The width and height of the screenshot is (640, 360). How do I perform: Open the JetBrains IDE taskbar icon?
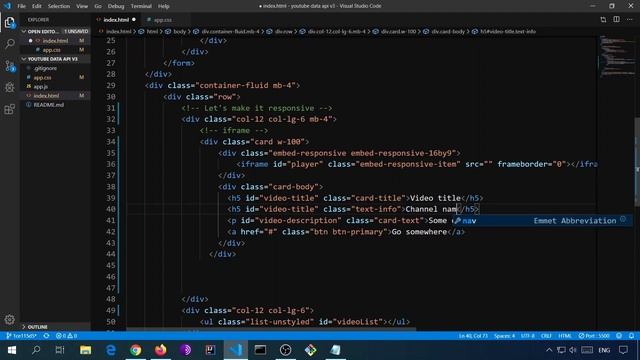[210, 350]
